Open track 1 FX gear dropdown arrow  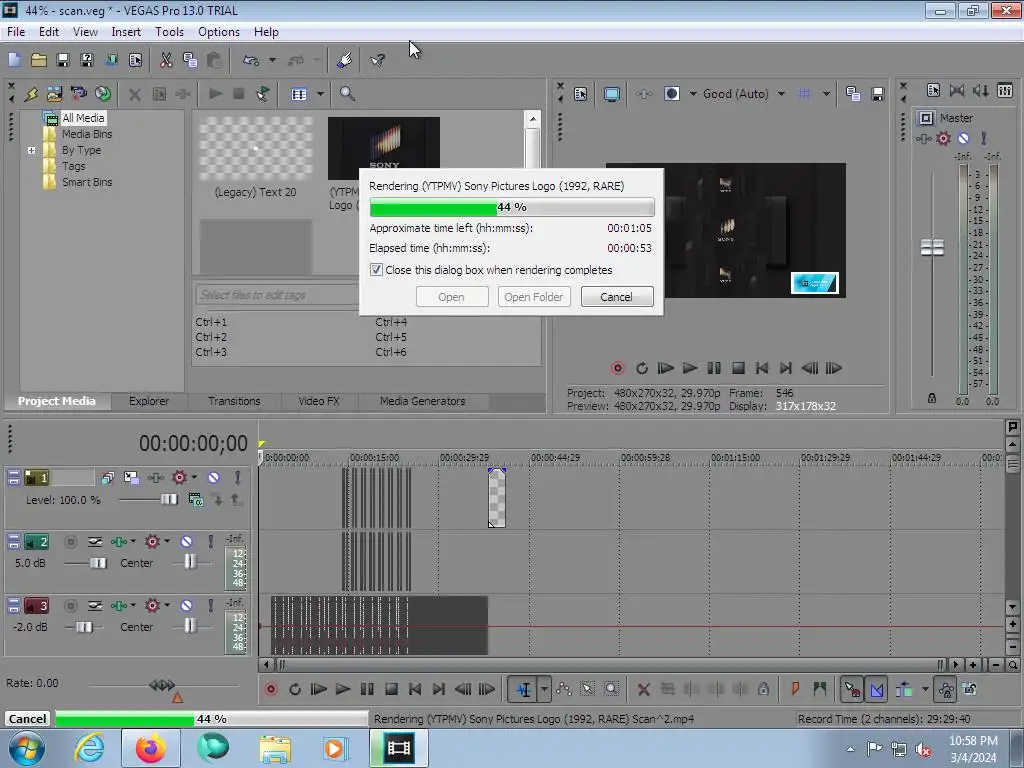pyautogui.click(x=194, y=477)
